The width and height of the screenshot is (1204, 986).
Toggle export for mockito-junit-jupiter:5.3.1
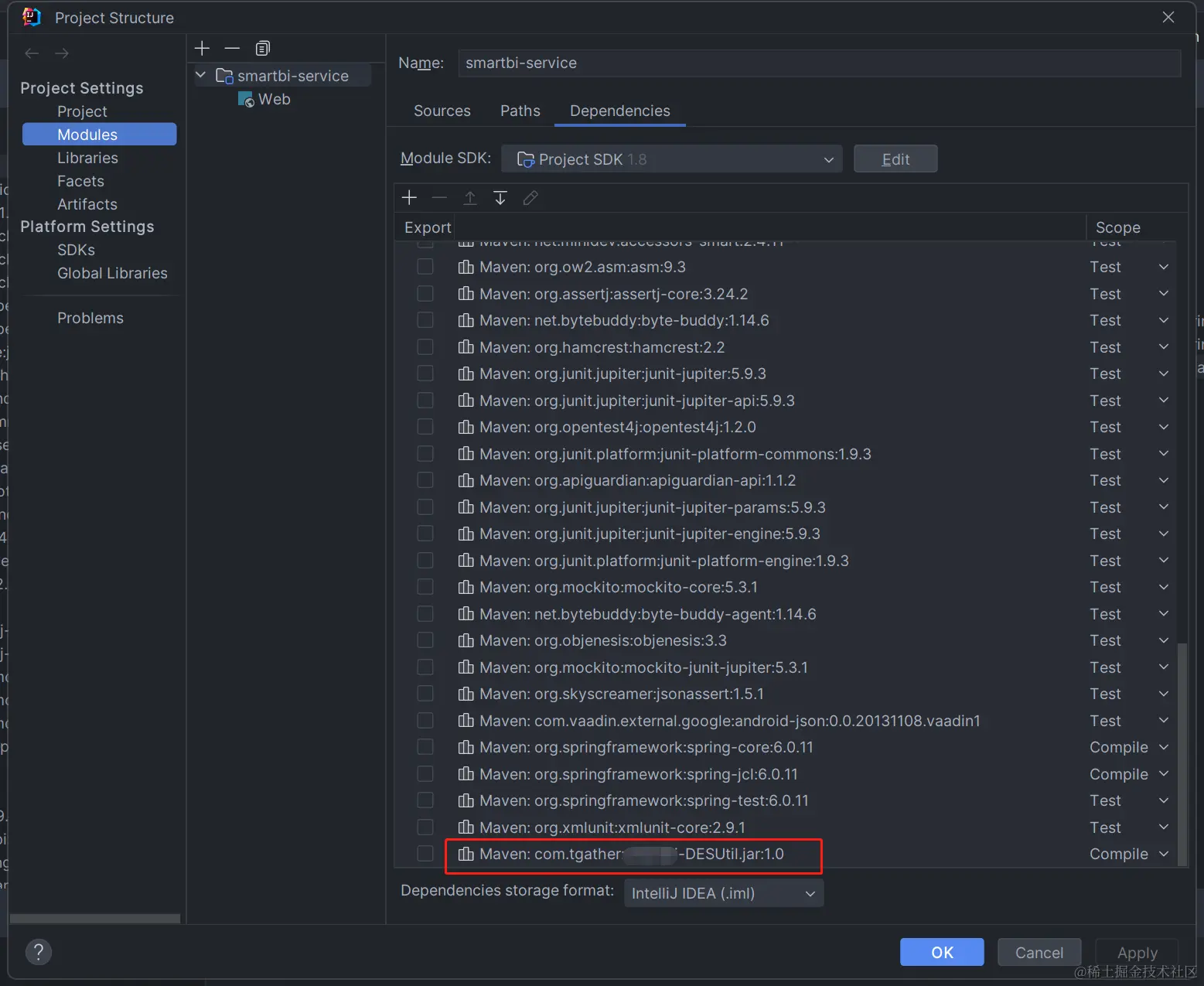(x=425, y=667)
